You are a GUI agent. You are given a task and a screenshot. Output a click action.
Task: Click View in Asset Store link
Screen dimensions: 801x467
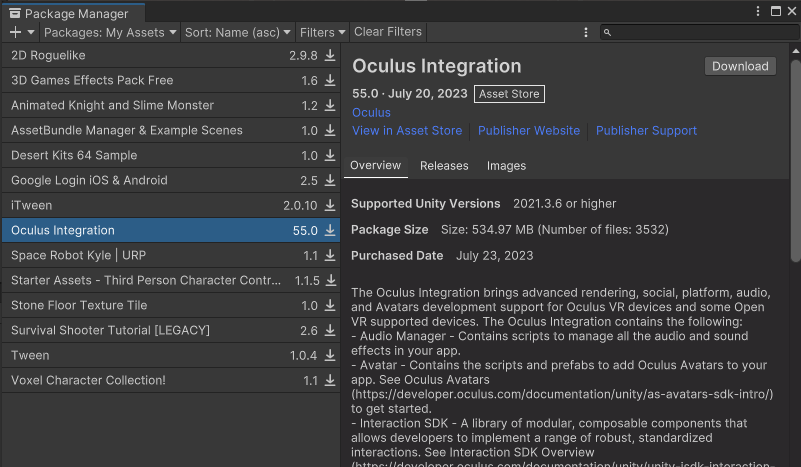point(407,131)
